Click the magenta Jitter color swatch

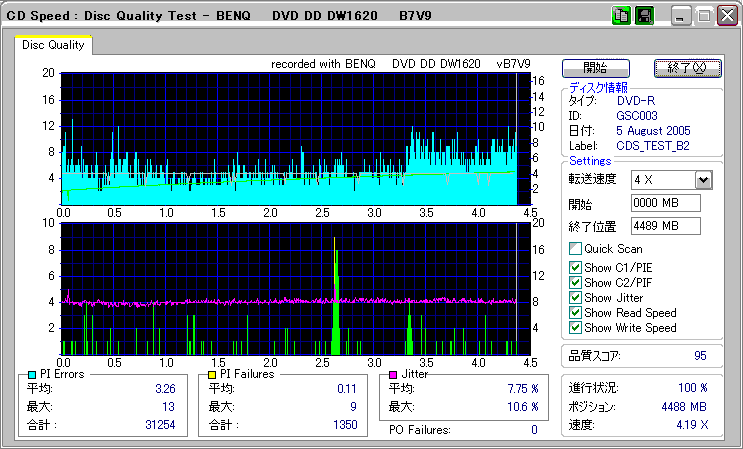(393, 375)
